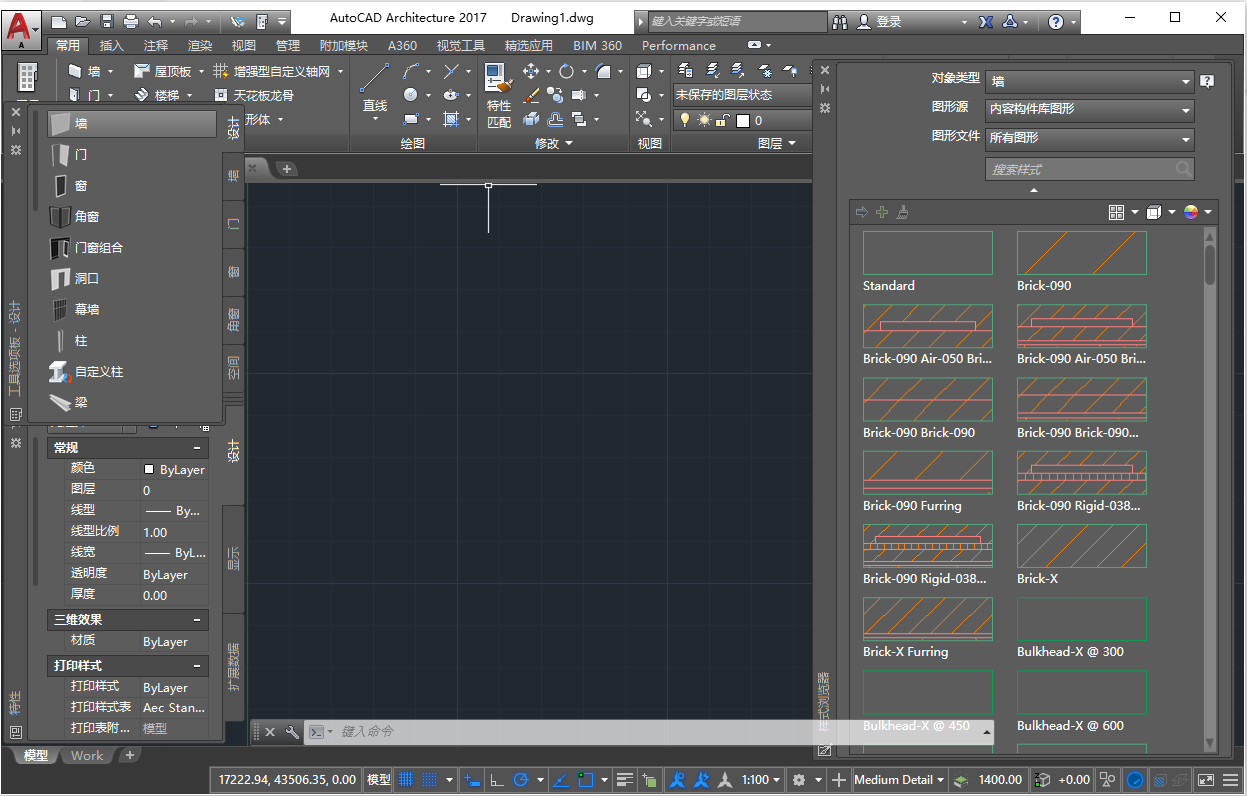This screenshot has width=1247, height=796.
Task: Select the Brick-090 wall style thumbnail
Action: pyautogui.click(x=1081, y=253)
